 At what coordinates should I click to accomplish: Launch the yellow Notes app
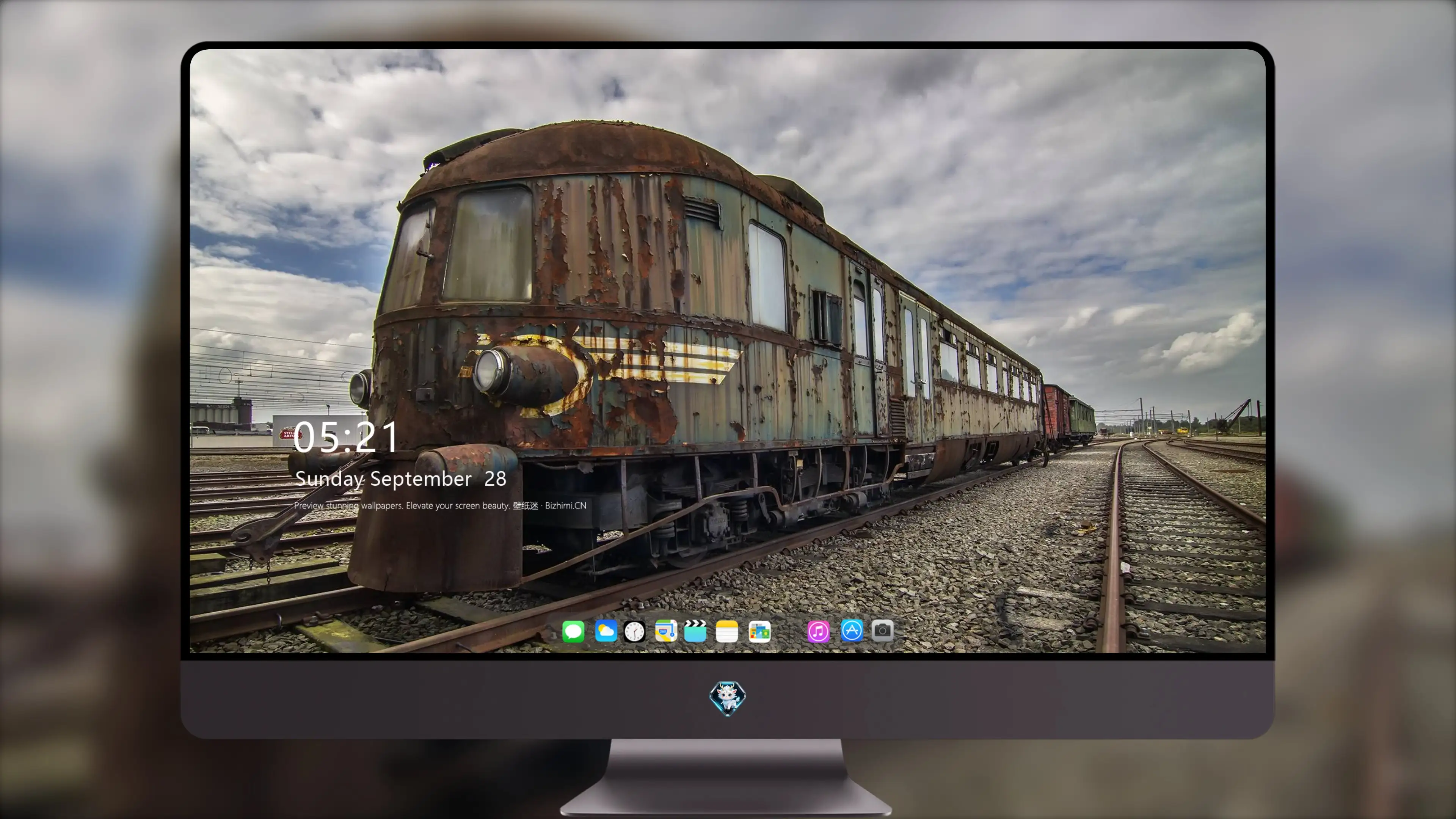click(x=727, y=631)
